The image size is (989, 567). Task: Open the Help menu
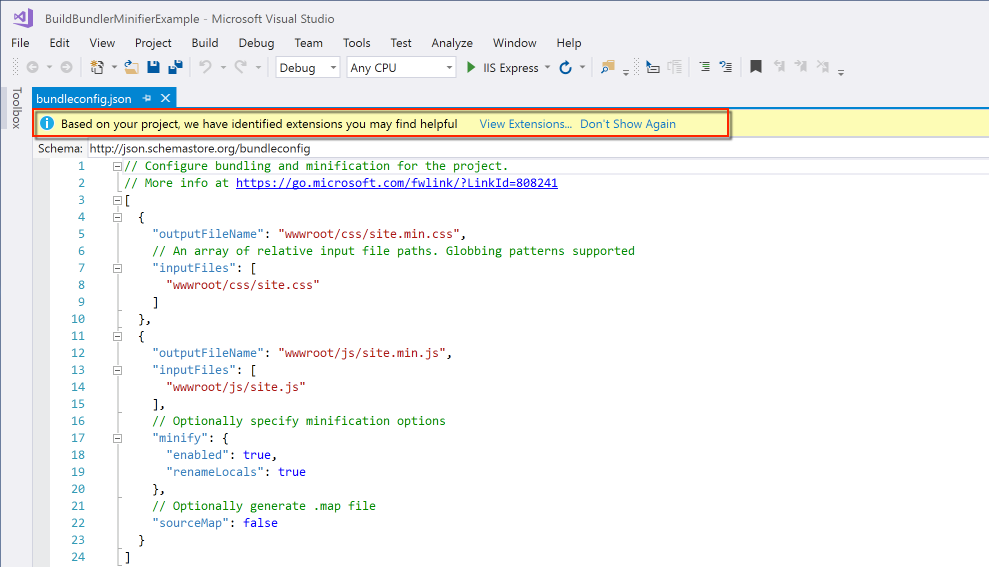pyautogui.click(x=568, y=43)
